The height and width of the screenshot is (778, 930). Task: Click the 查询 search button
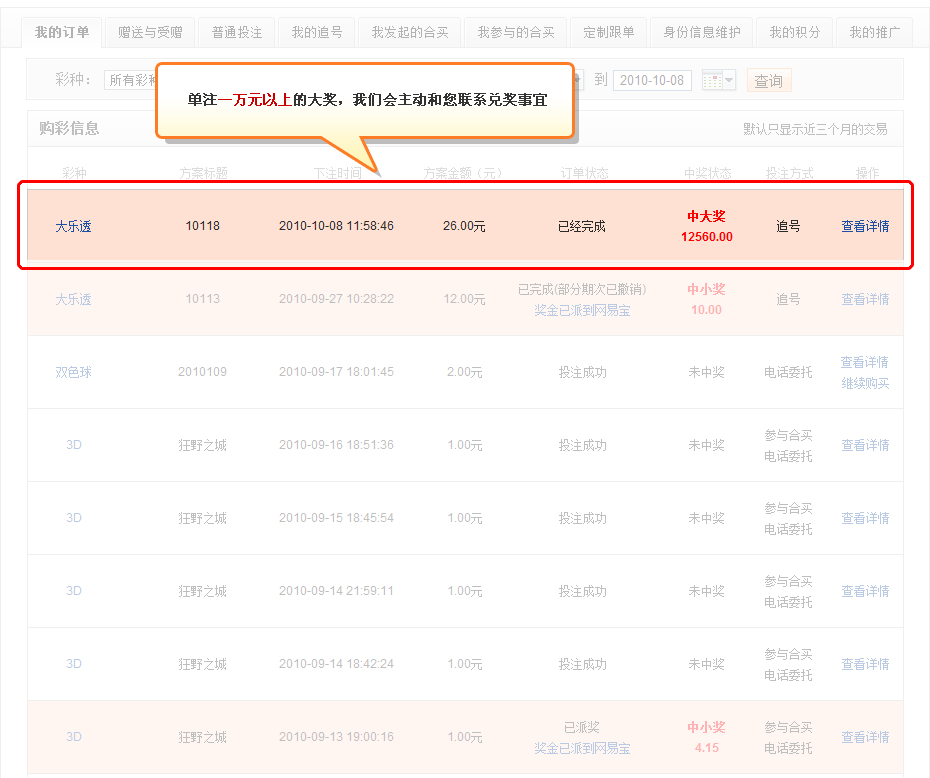[768, 80]
